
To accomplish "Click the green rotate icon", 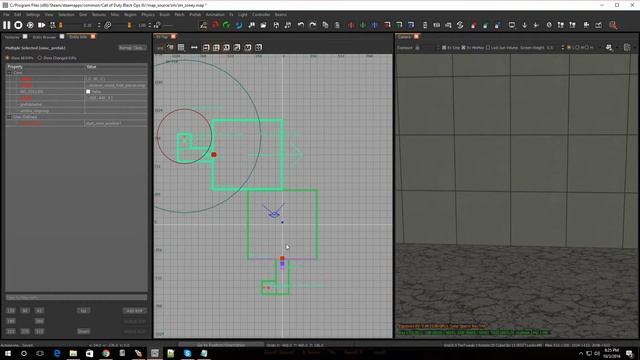I will [x=227, y=25].
